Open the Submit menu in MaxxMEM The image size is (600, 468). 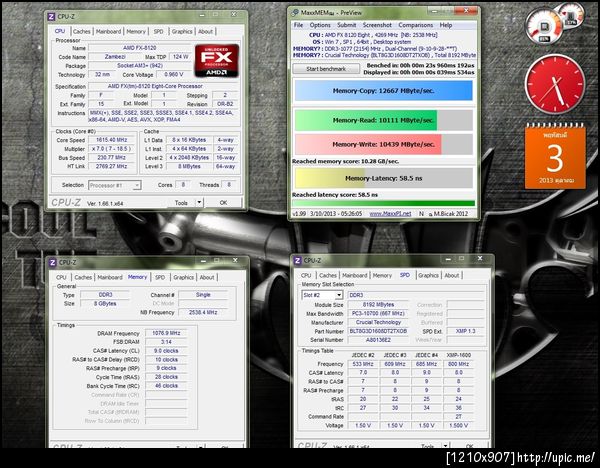point(347,25)
